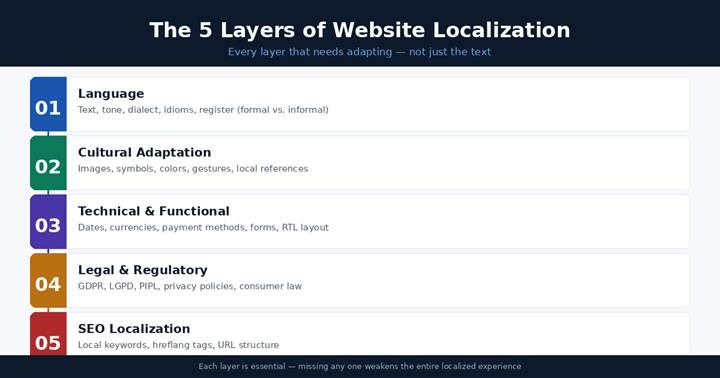Image resolution: width=720 pixels, height=378 pixels.
Task: Click the 'SEO Localization' heading
Action: click(x=134, y=329)
